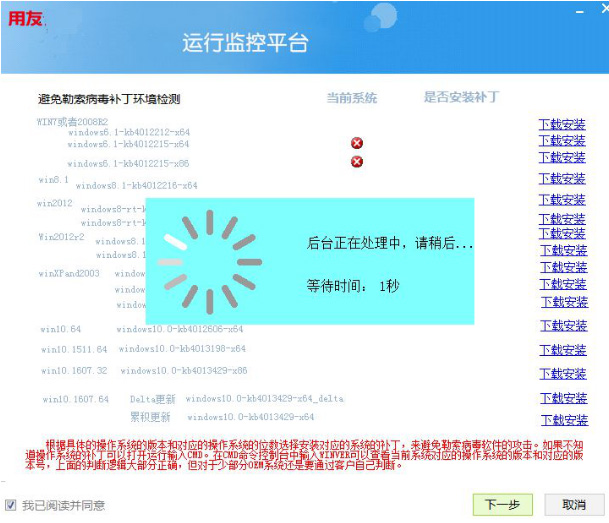Click 下载安装 for windows6.1-kb4012212-x64
Screen dimensions: 609x523
(562, 125)
